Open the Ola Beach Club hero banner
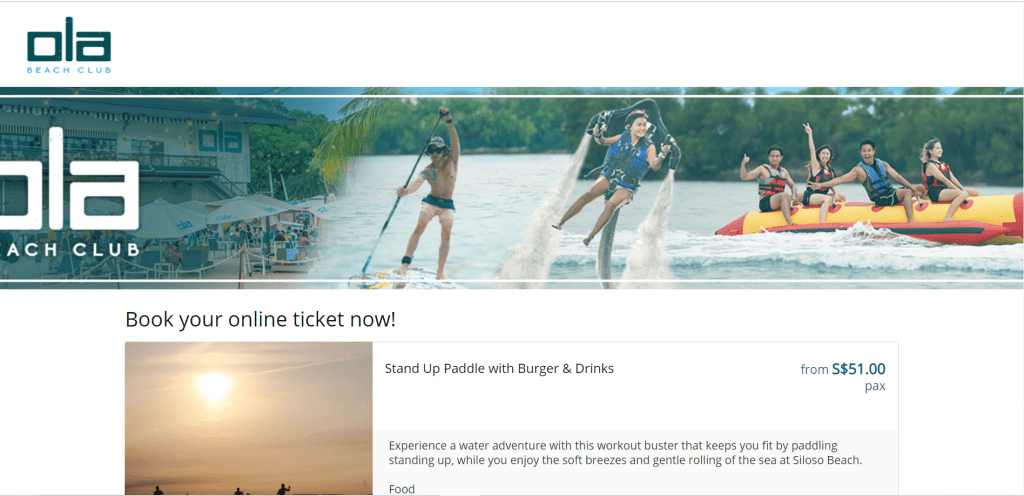The height and width of the screenshot is (496, 1024). pyautogui.click(x=512, y=188)
